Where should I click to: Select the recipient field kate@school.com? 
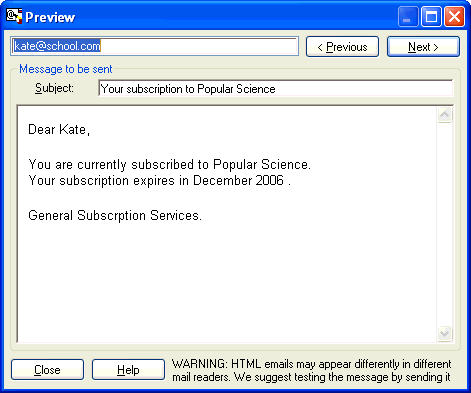click(x=154, y=46)
